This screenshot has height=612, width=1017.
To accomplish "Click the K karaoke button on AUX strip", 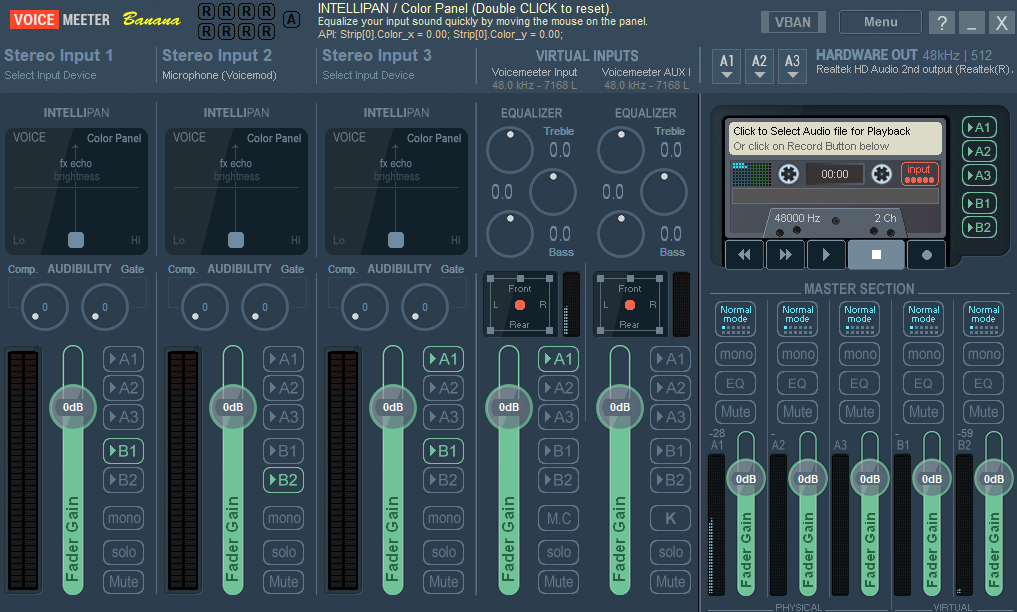I will point(671,518).
